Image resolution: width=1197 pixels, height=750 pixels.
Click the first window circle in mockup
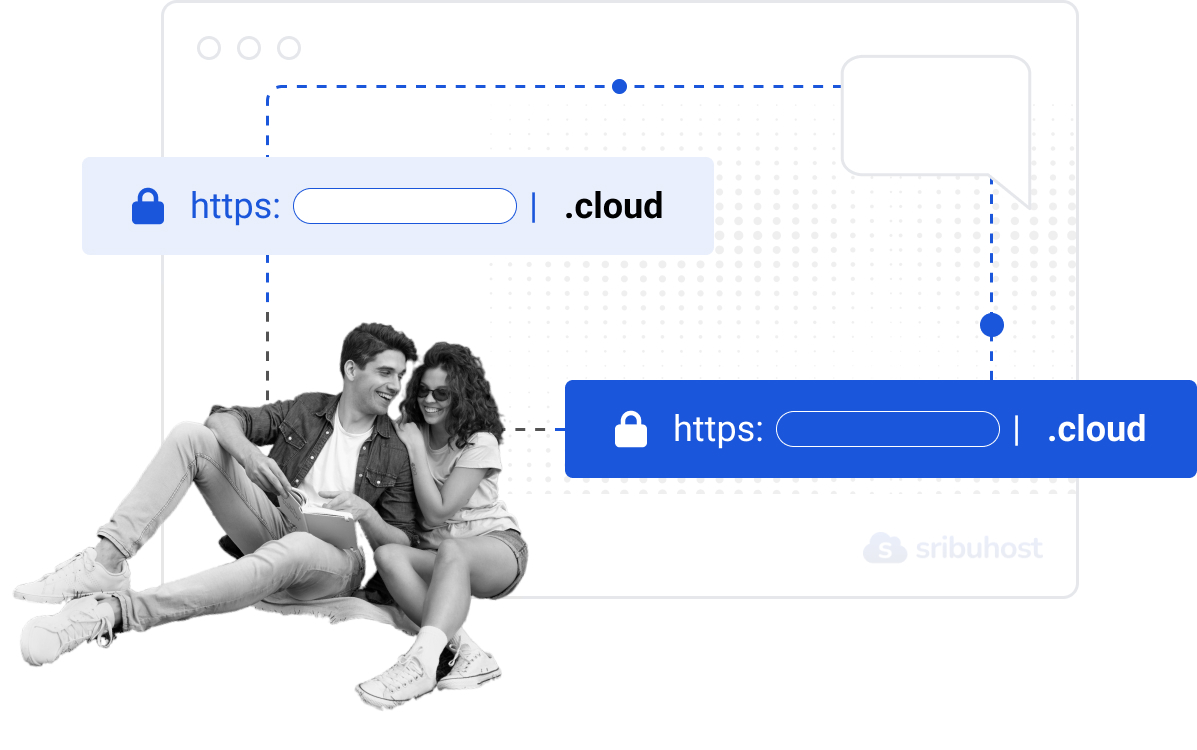click(x=209, y=48)
